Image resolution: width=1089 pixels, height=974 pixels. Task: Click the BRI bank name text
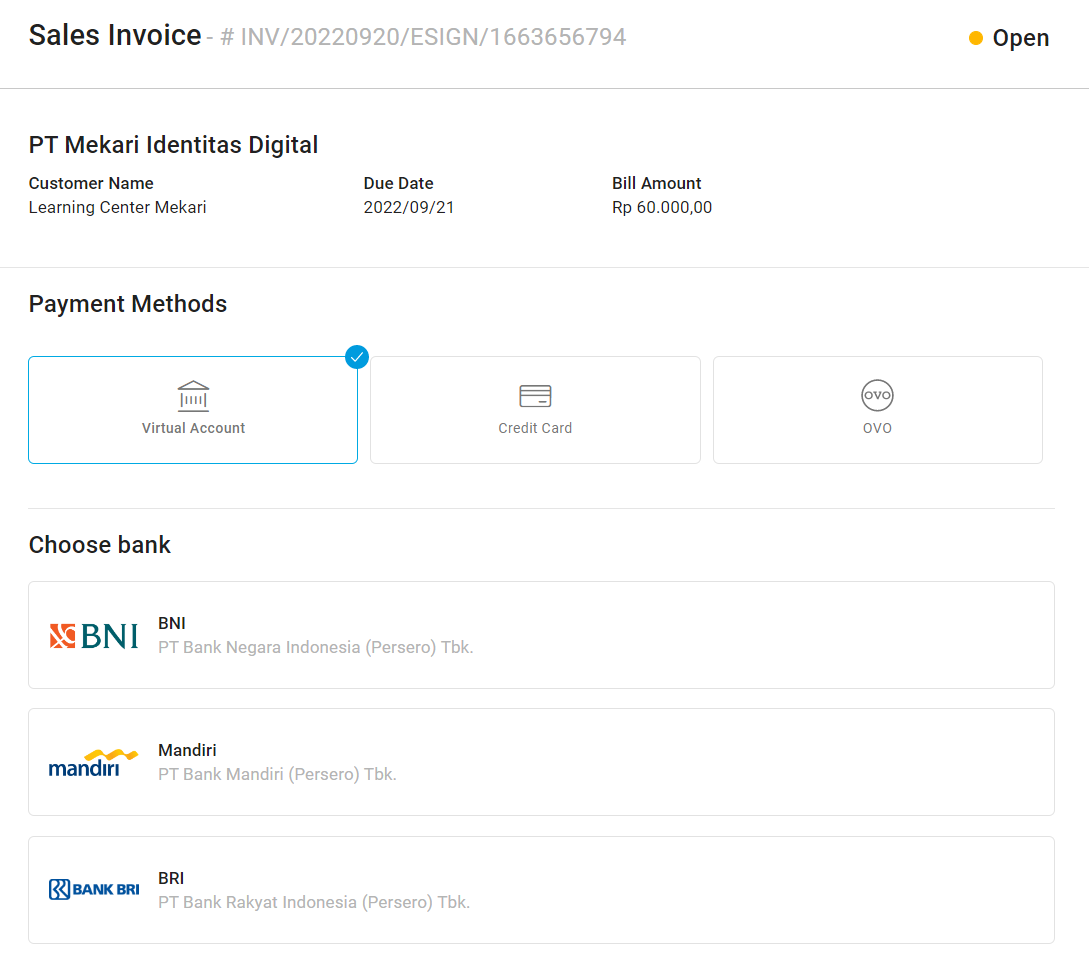171,878
